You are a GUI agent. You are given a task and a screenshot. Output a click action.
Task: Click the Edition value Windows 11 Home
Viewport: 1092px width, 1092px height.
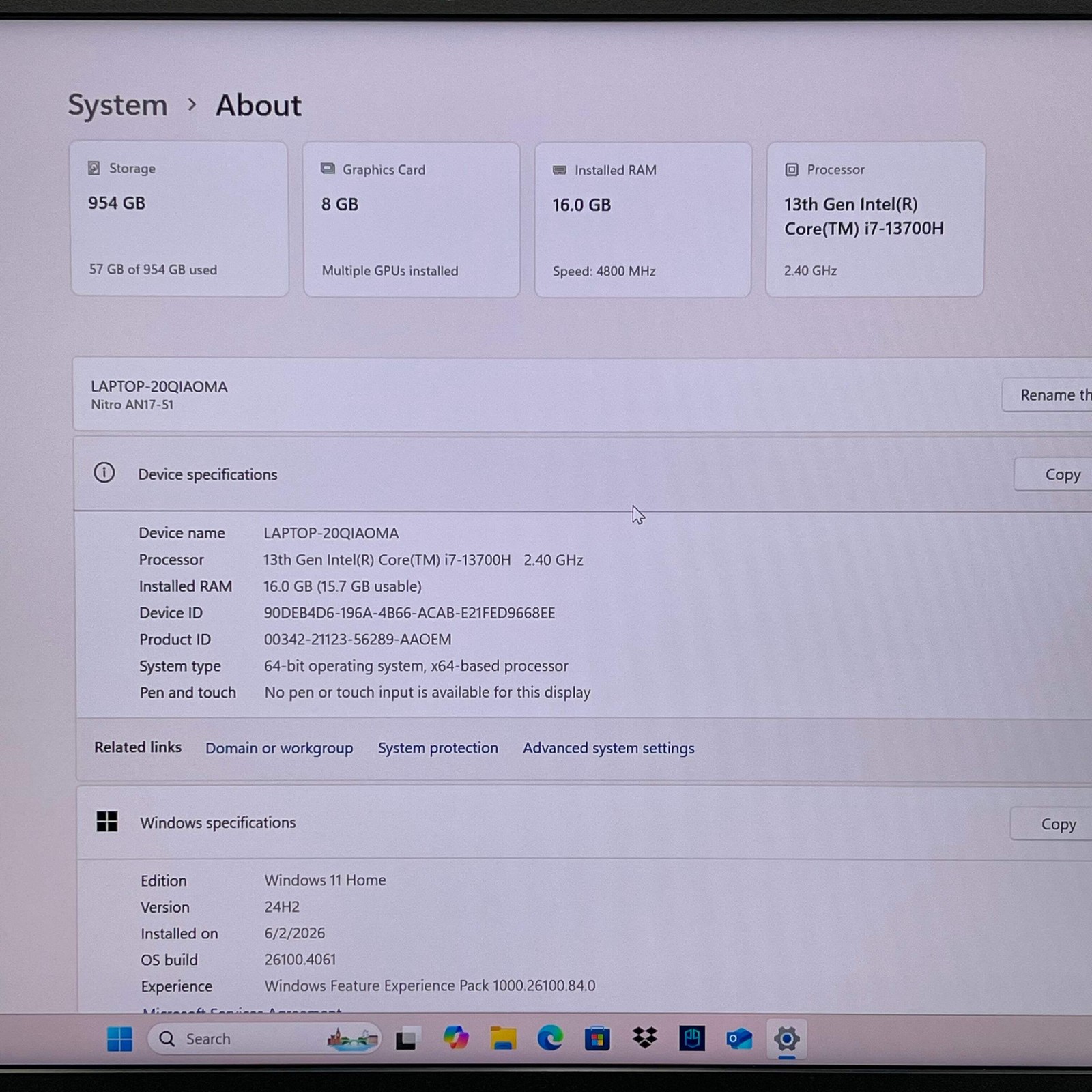tap(325, 880)
